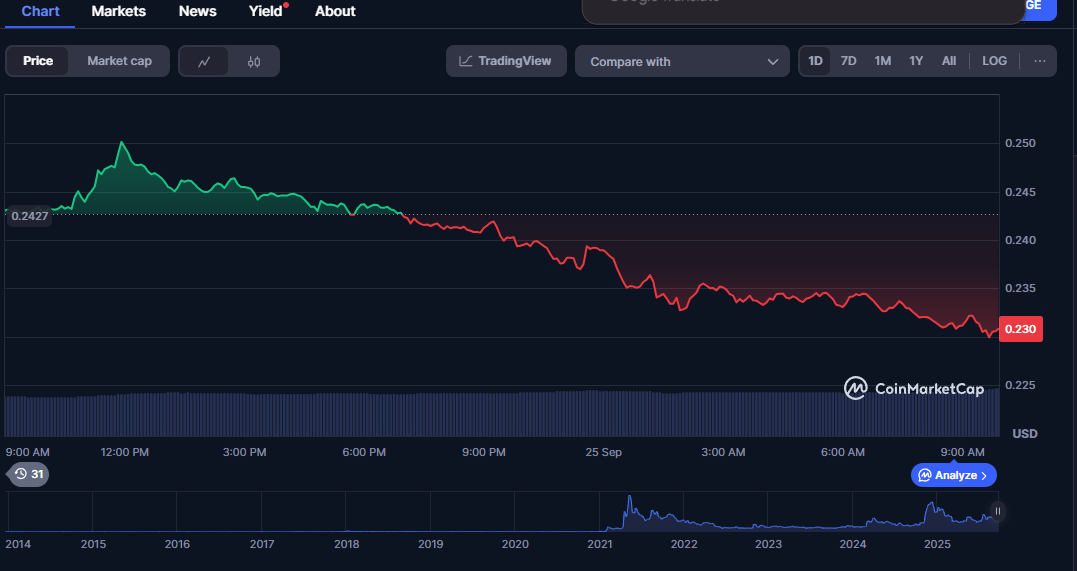Enable LOG scale on chart

coord(994,61)
